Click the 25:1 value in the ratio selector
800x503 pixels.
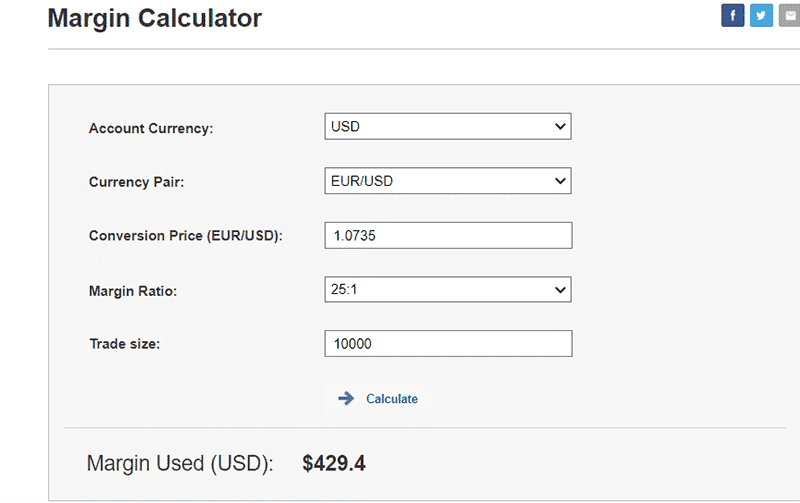[x=344, y=290]
